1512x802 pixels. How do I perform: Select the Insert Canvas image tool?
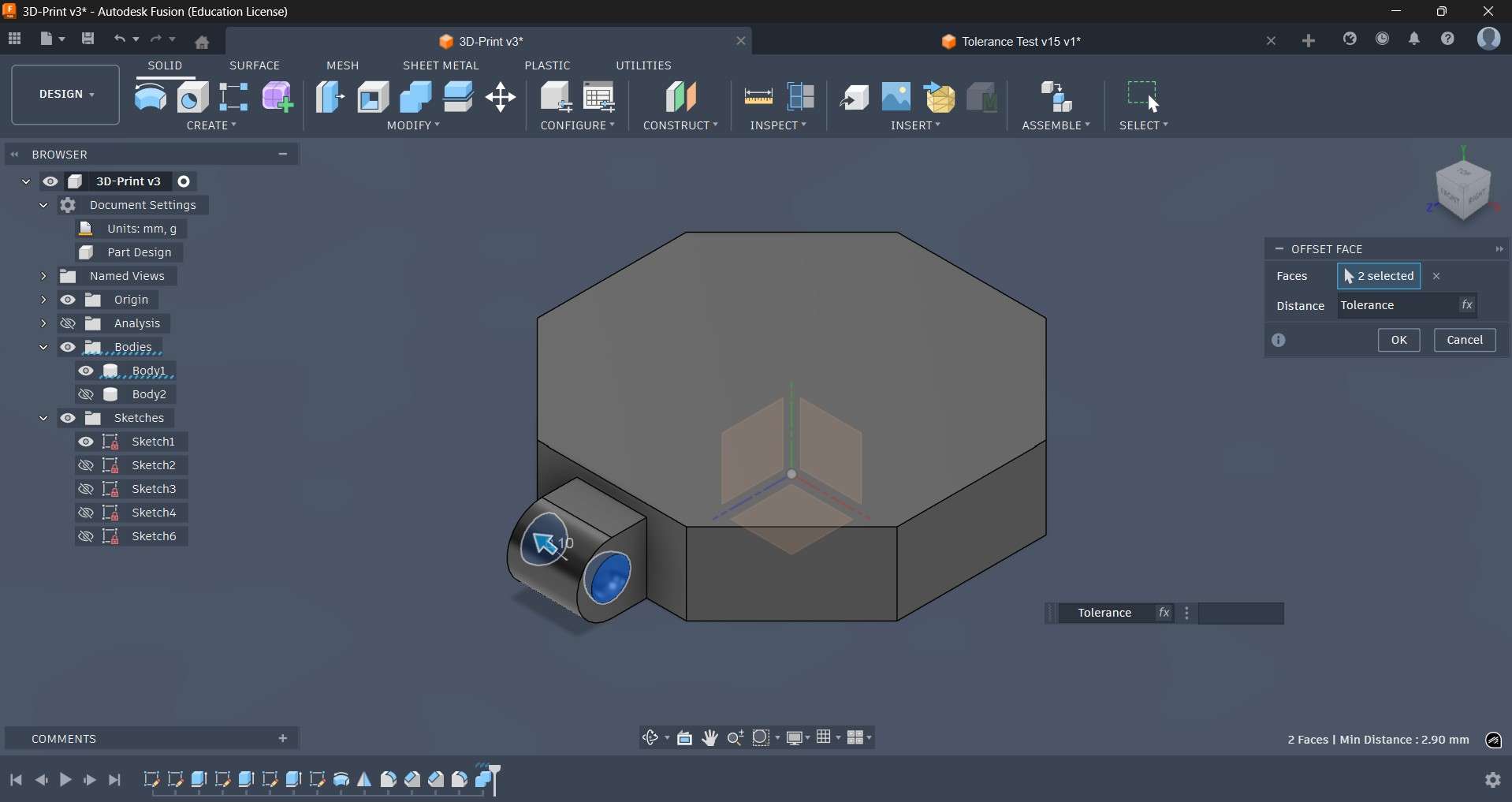point(897,98)
